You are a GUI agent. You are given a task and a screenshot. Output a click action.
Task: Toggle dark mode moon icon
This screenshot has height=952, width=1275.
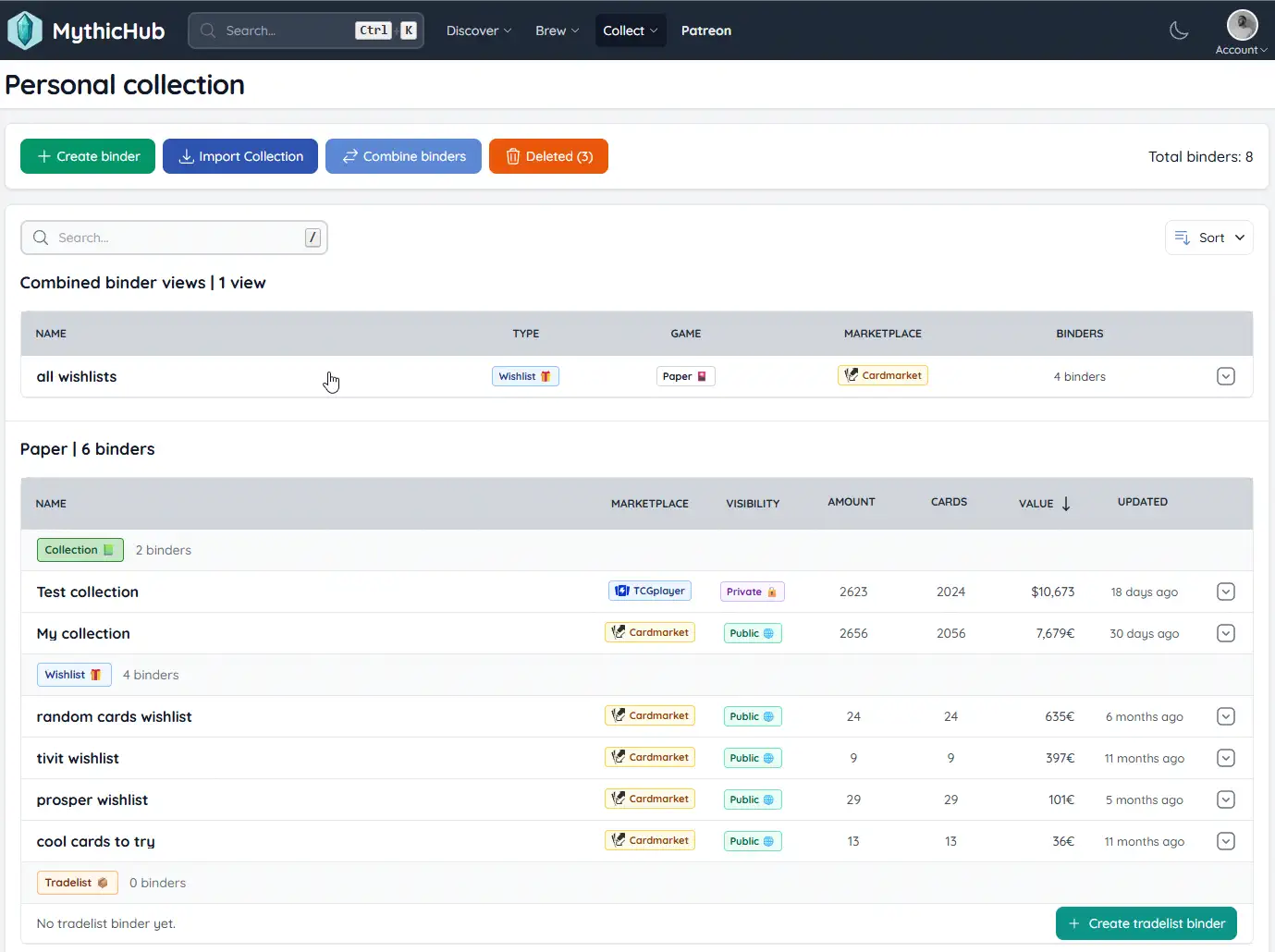pyautogui.click(x=1179, y=31)
